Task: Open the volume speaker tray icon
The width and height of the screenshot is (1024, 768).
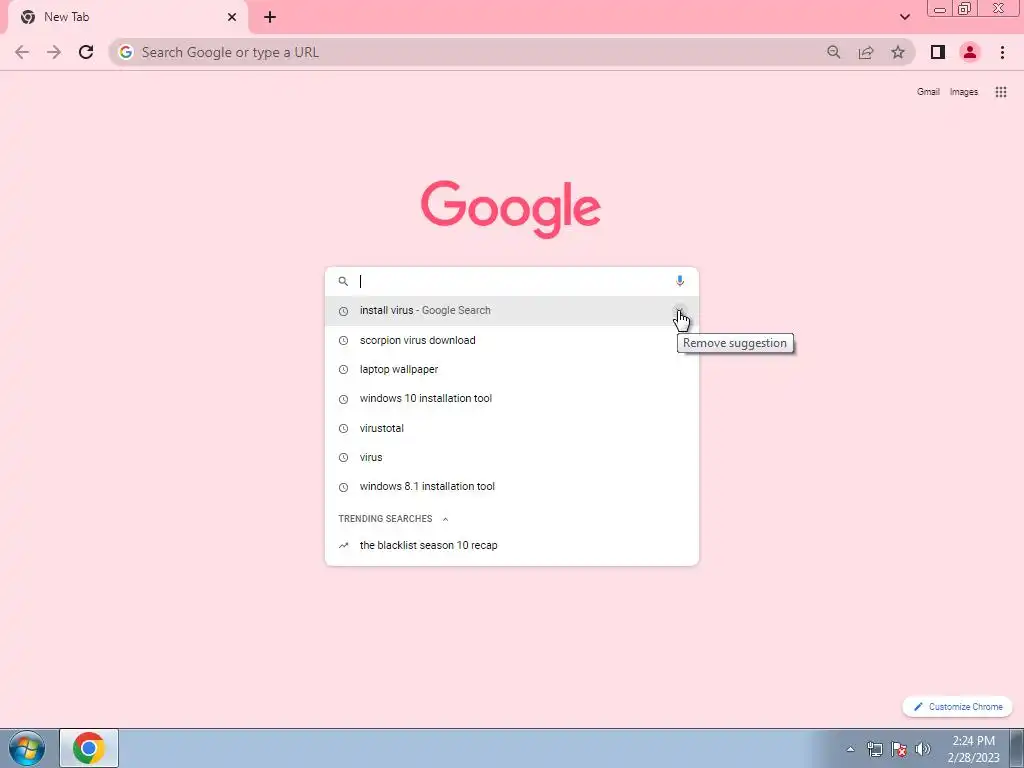Action: pyautogui.click(x=923, y=749)
